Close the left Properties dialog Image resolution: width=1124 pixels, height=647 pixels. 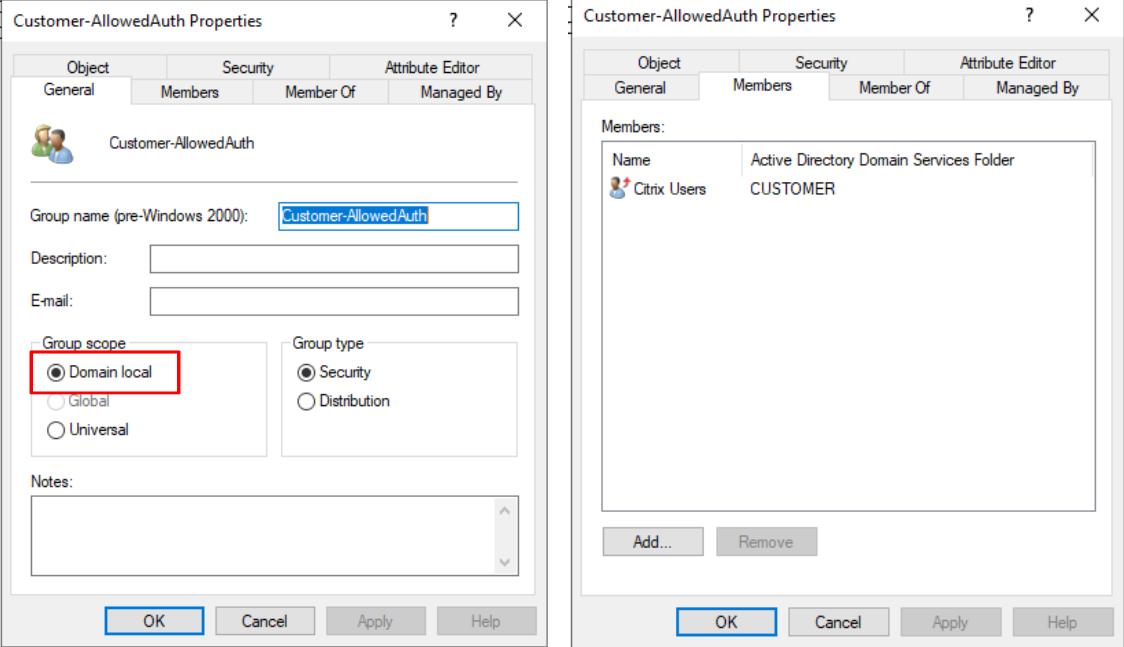coord(515,20)
